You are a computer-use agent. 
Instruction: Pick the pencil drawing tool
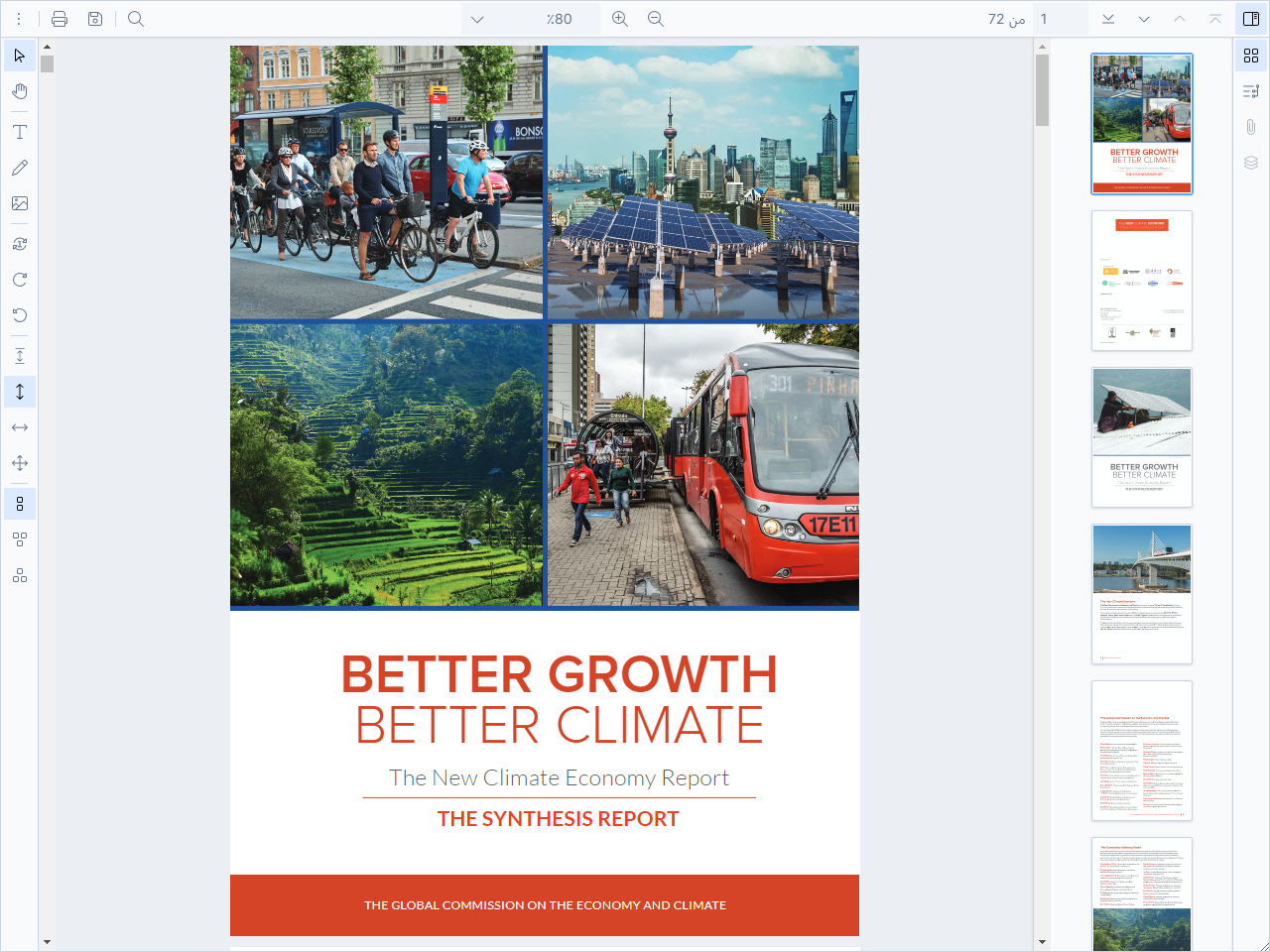20,168
